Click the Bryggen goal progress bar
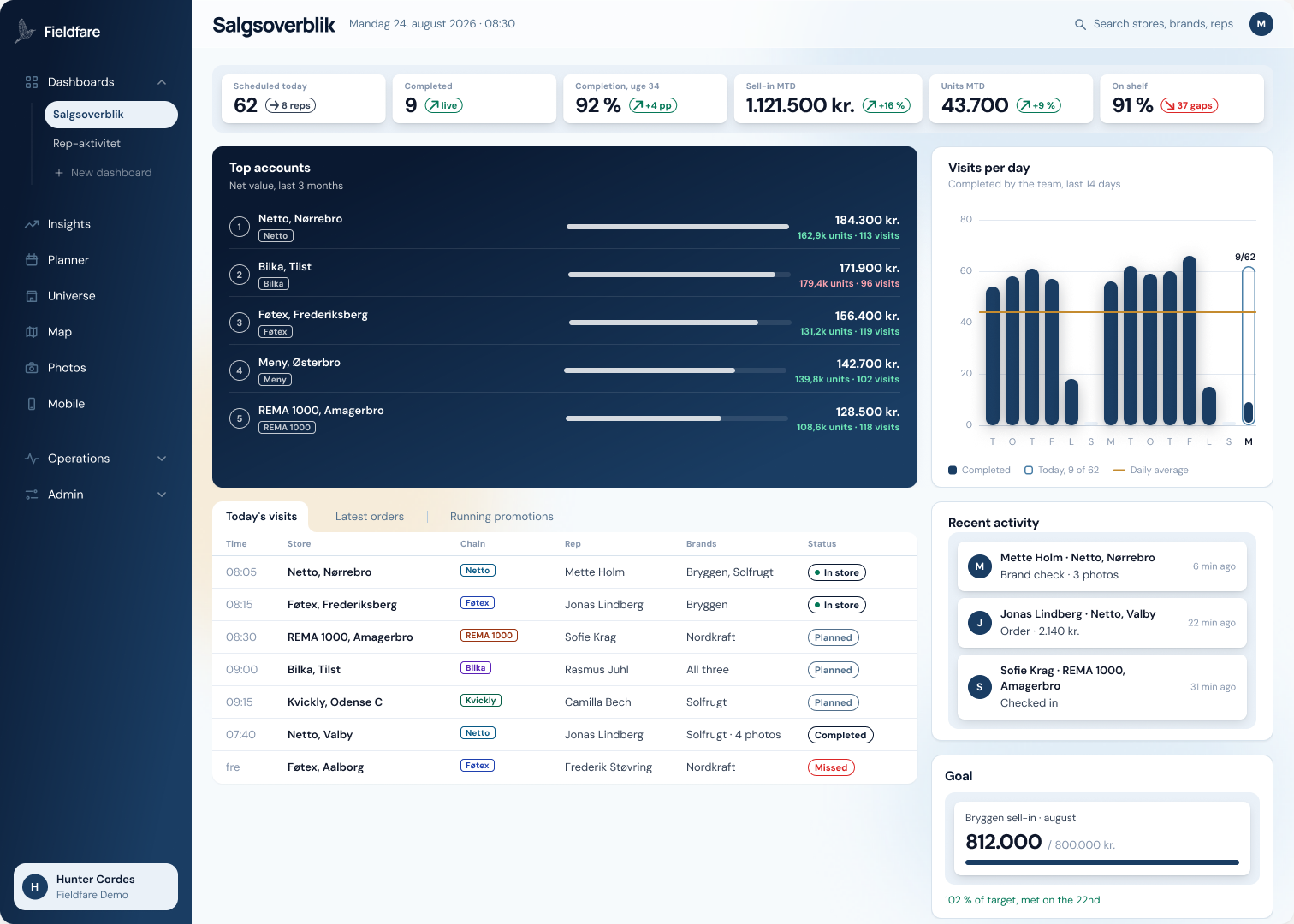 (1102, 862)
